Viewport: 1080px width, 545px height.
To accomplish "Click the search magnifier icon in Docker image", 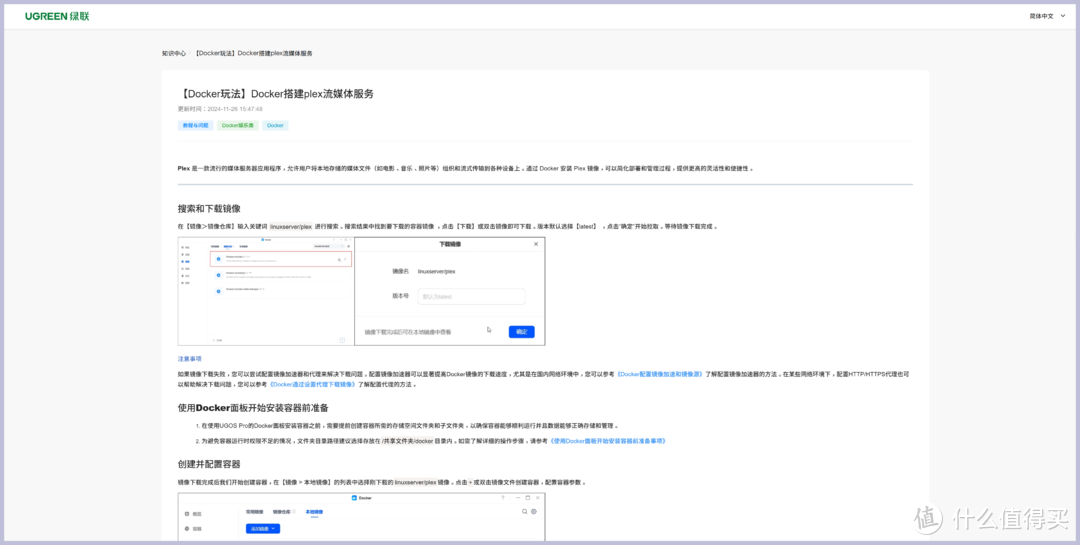I will pyautogui.click(x=525, y=512).
